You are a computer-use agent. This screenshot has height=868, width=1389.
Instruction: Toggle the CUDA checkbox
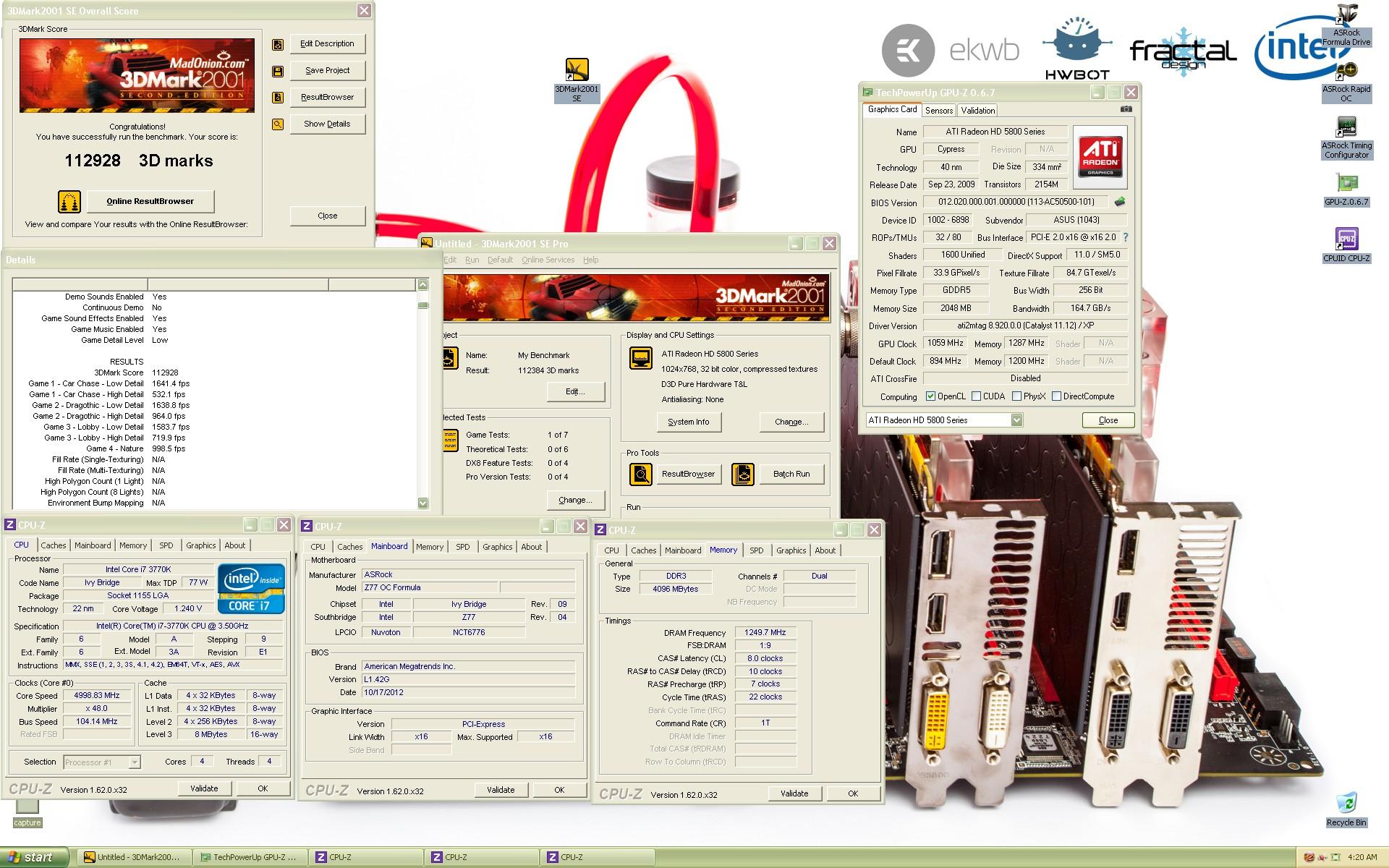(x=977, y=396)
